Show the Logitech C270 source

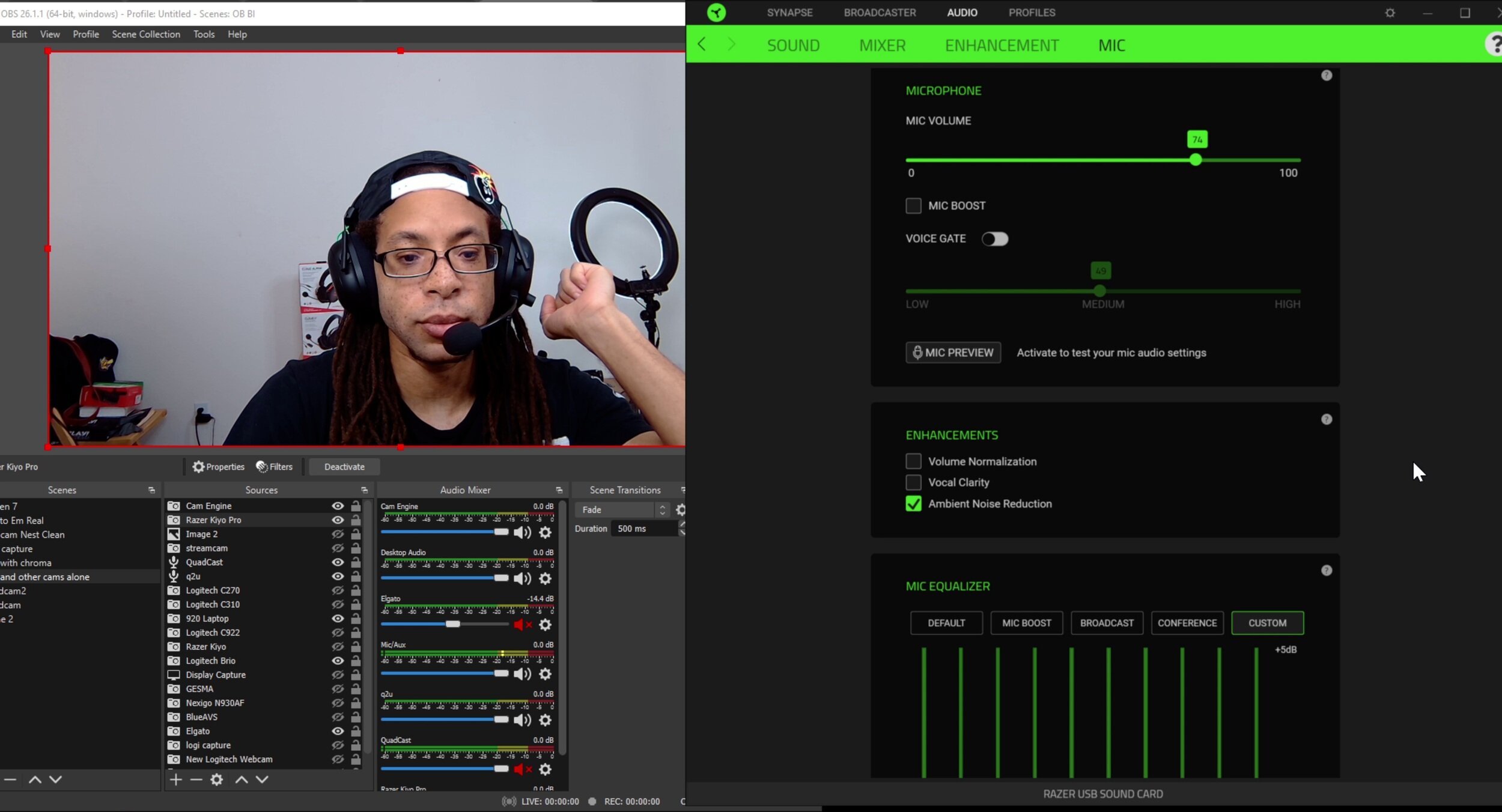(x=338, y=591)
